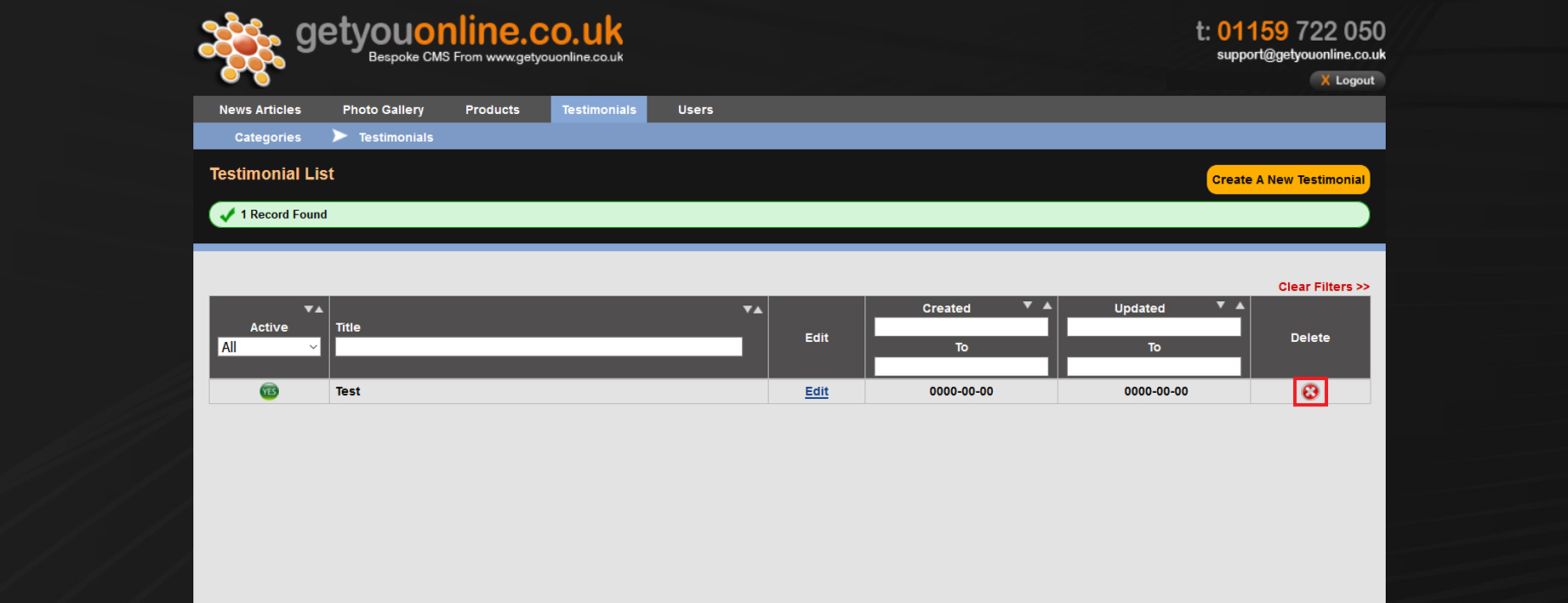
Task: Click the Test title cell
Action: coord(549,391)
